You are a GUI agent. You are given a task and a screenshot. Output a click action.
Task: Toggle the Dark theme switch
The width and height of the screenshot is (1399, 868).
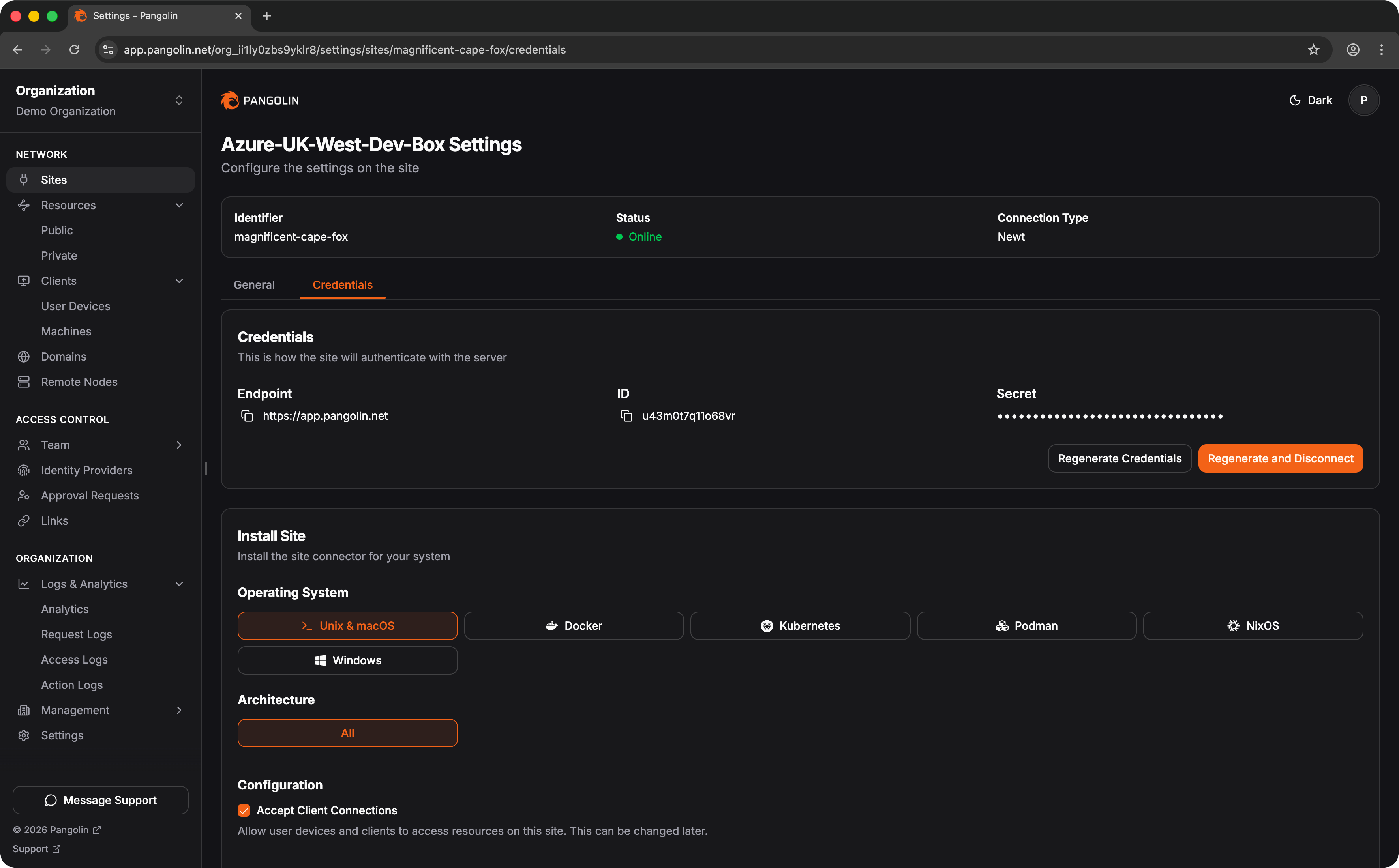click(1311, 101)
